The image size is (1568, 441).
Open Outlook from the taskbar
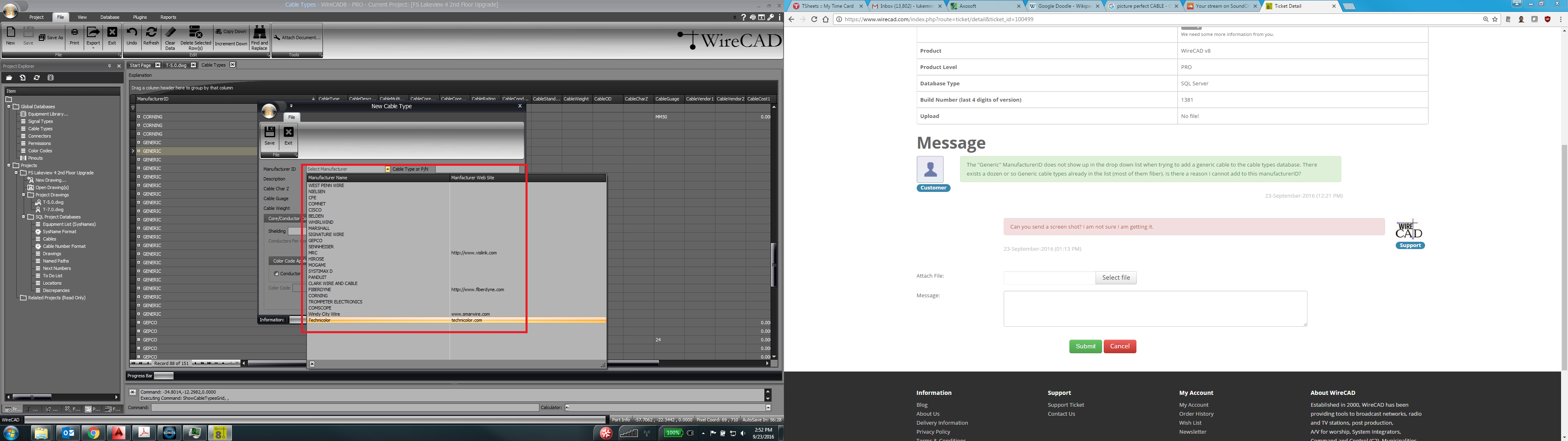pos(67,433)
